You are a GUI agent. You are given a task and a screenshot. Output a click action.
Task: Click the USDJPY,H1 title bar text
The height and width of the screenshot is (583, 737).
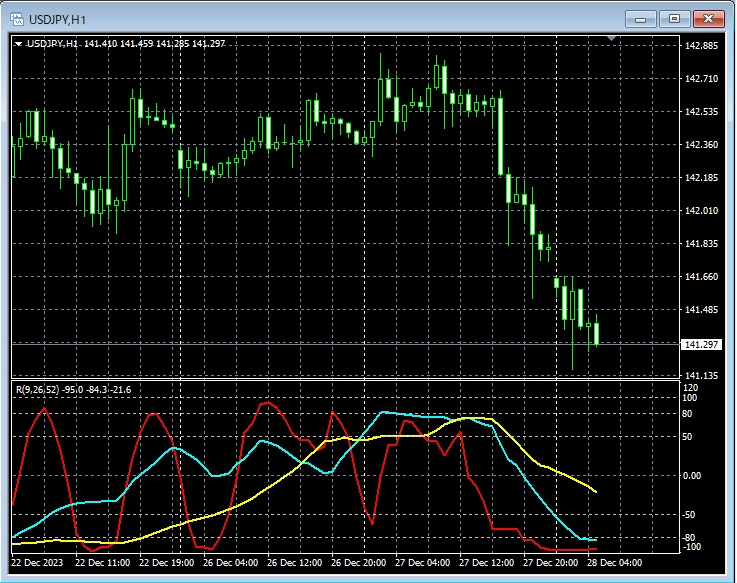56,19
